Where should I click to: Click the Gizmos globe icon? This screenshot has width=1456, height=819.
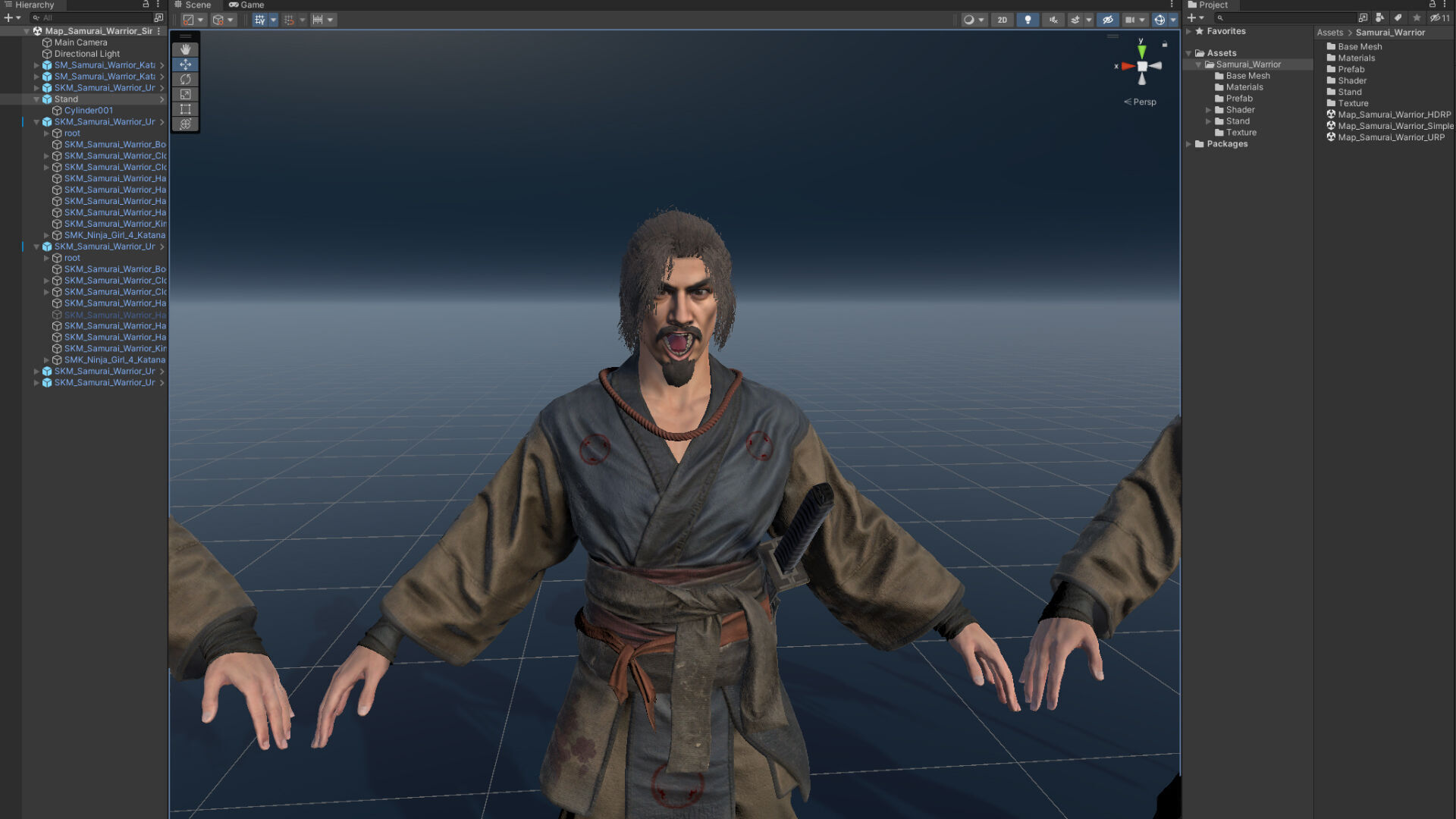(x=1159, y=20)
